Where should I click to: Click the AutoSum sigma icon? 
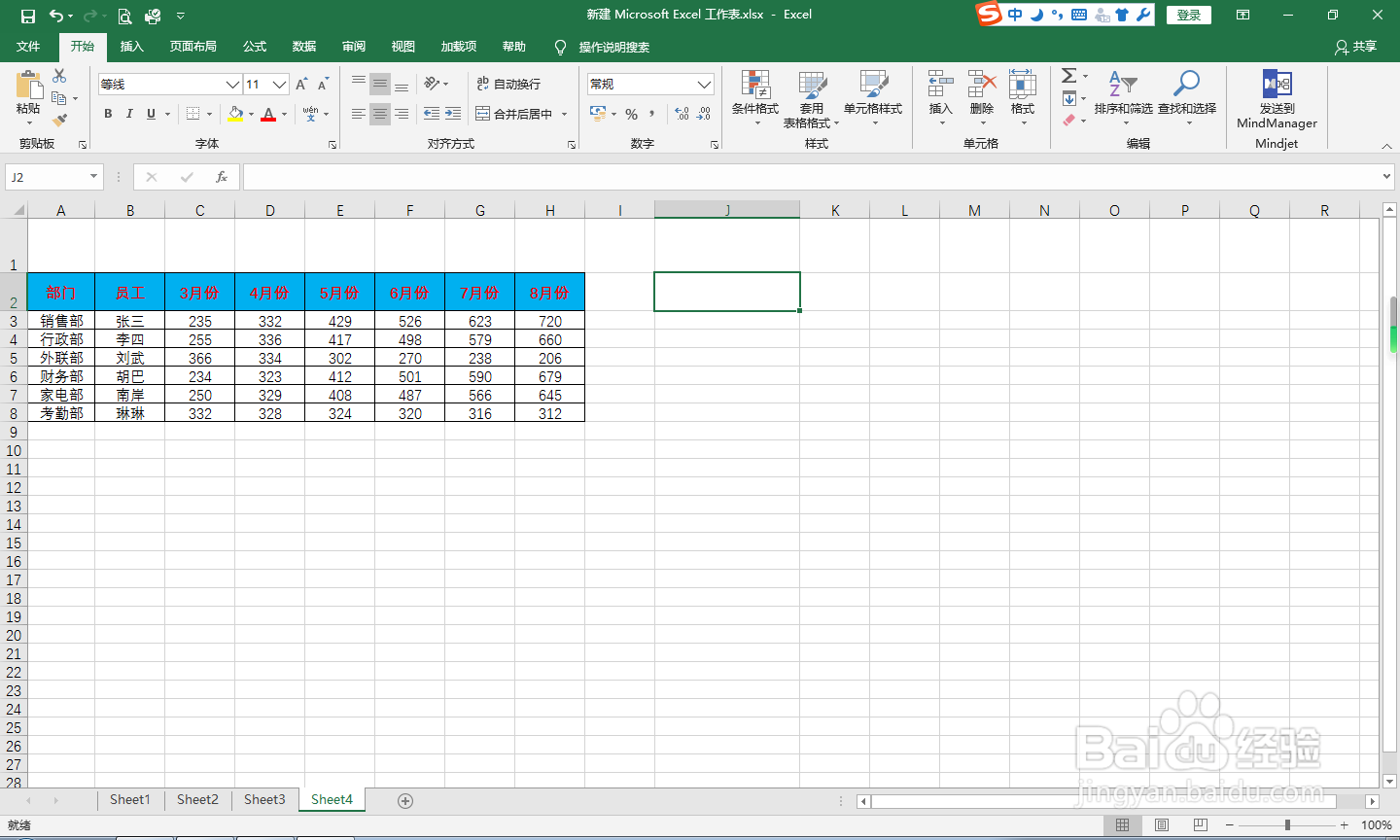coord(1068,76)
